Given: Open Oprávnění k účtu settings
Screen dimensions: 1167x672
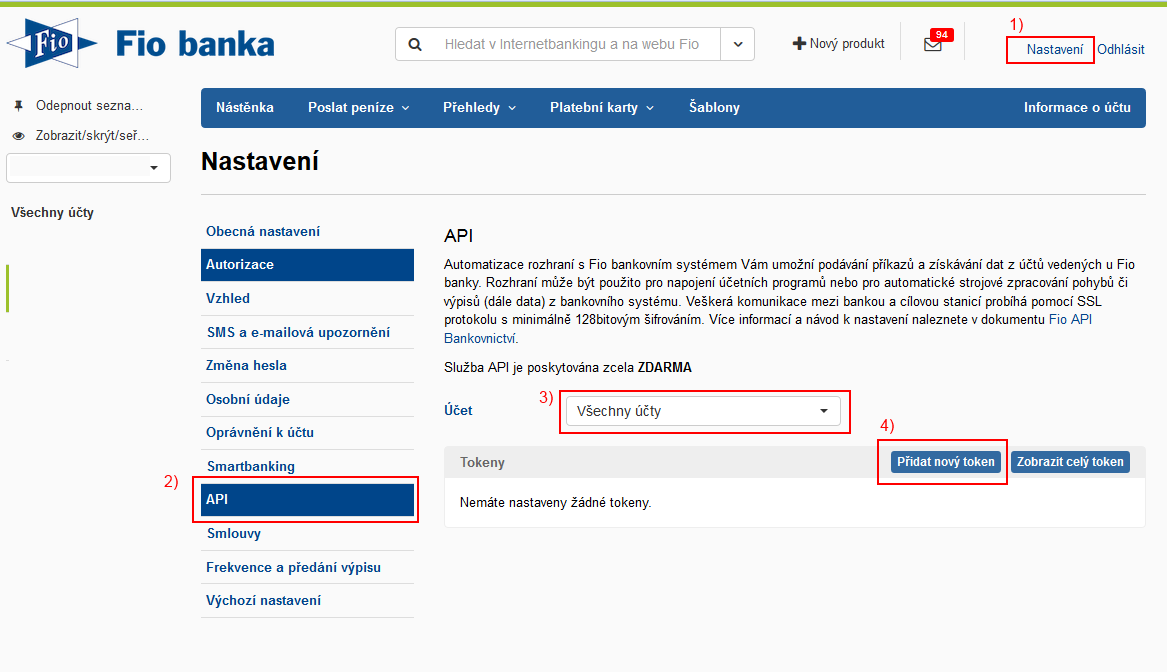Looking at the screenshot, I should [307, 432].
